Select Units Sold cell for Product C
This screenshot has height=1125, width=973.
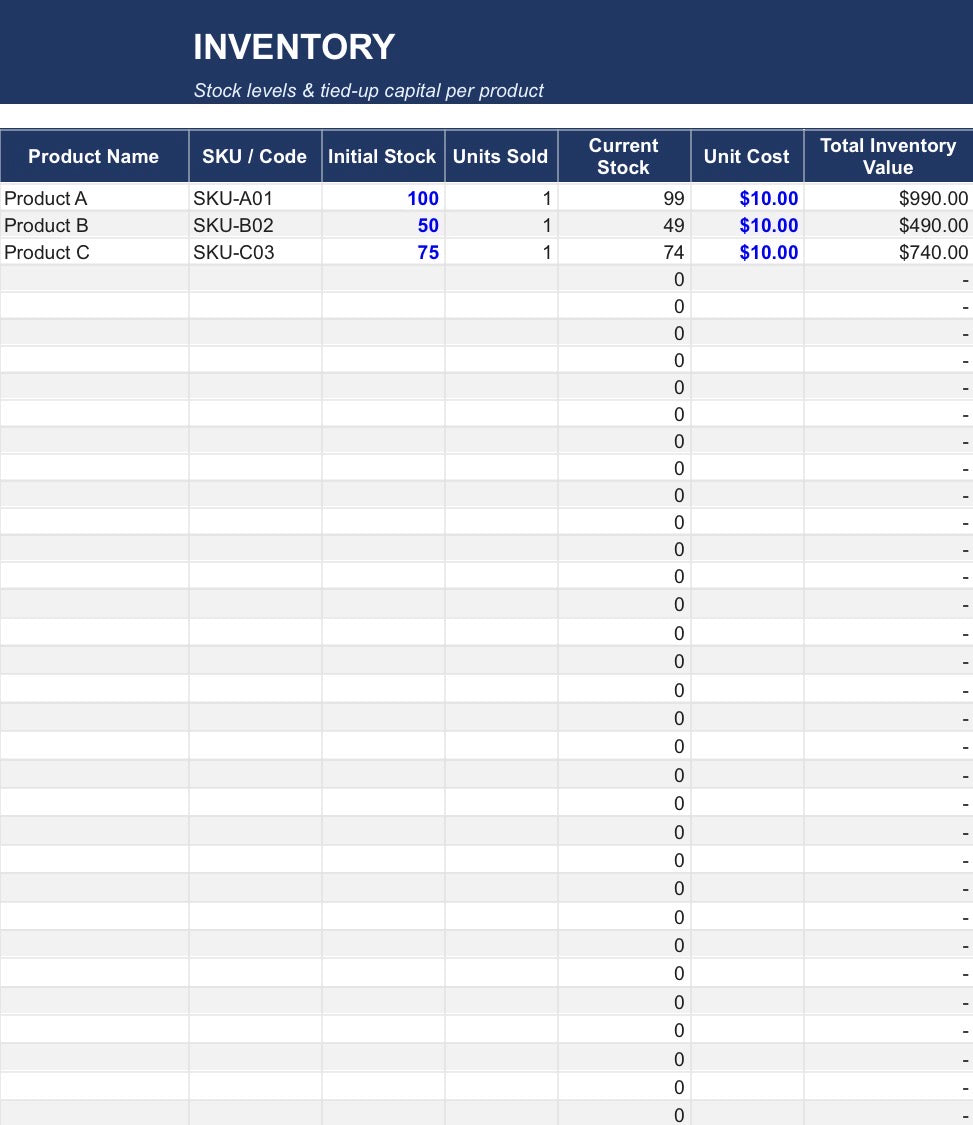tap(501, 253)
